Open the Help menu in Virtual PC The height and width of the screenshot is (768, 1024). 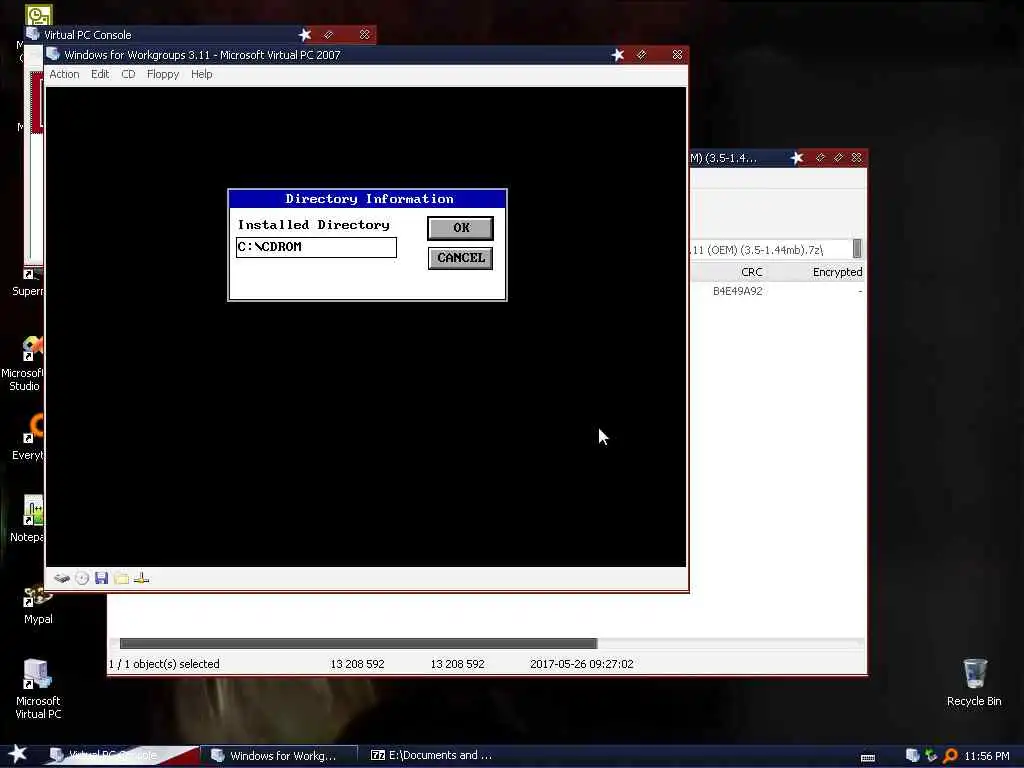pyautogui.click(x=201, y=74)
